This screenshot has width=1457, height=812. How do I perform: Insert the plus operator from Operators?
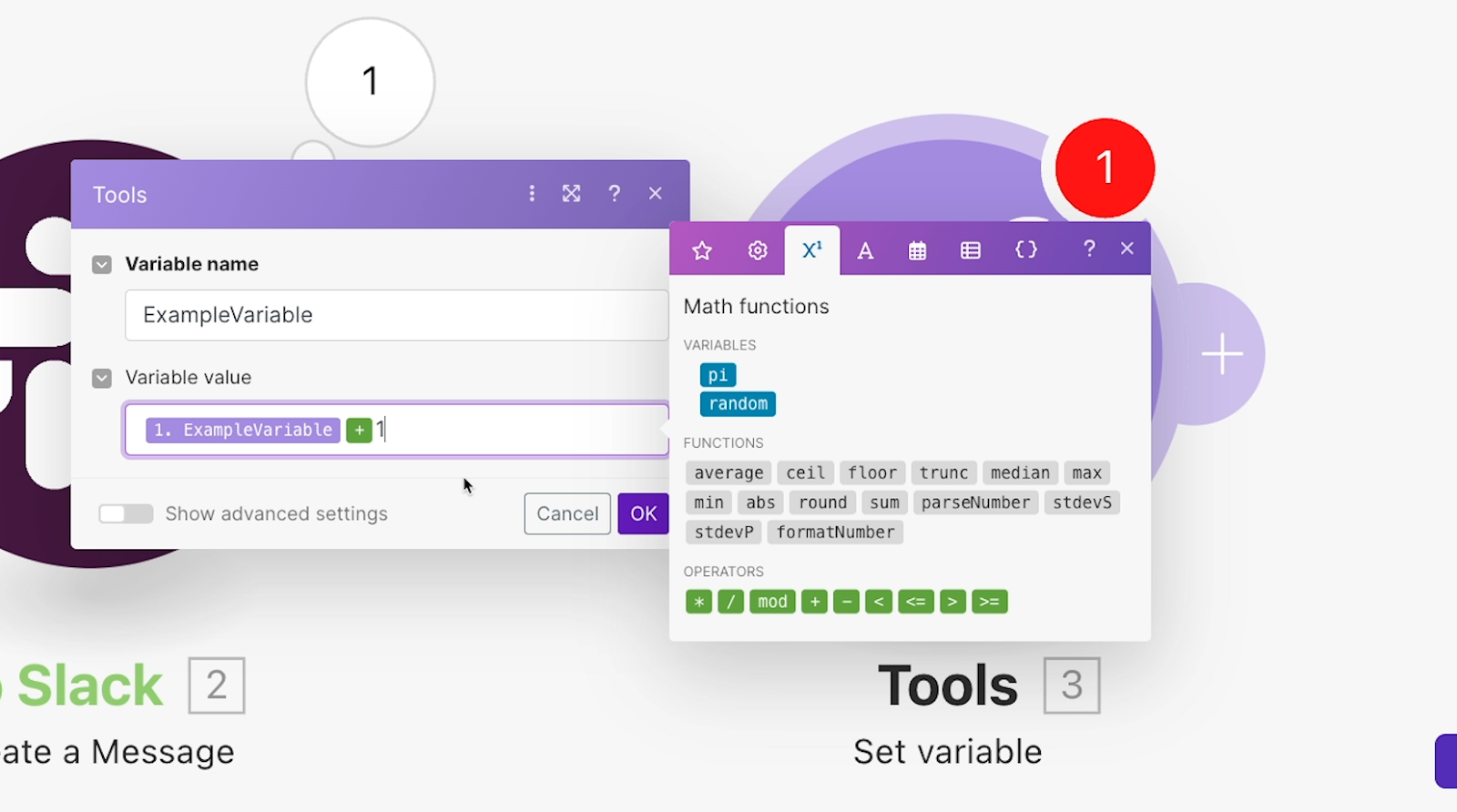point(814,602)
